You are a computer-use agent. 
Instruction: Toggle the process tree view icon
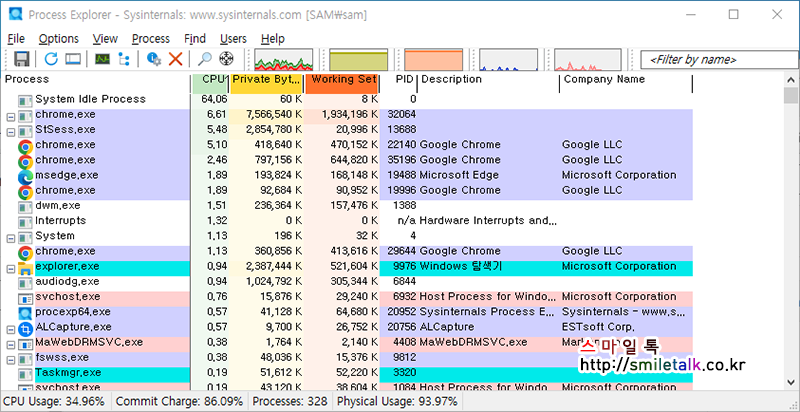coord(123,59)
